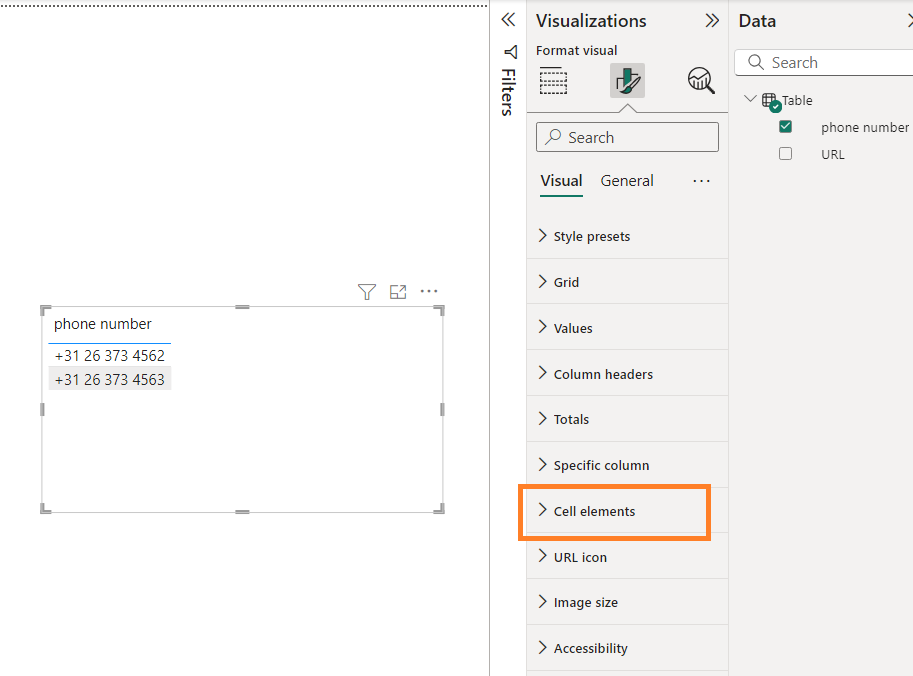The height and width of the screenshot is (676, 913).
Task: Click the filter icon above the table visual
Action: 367,292
